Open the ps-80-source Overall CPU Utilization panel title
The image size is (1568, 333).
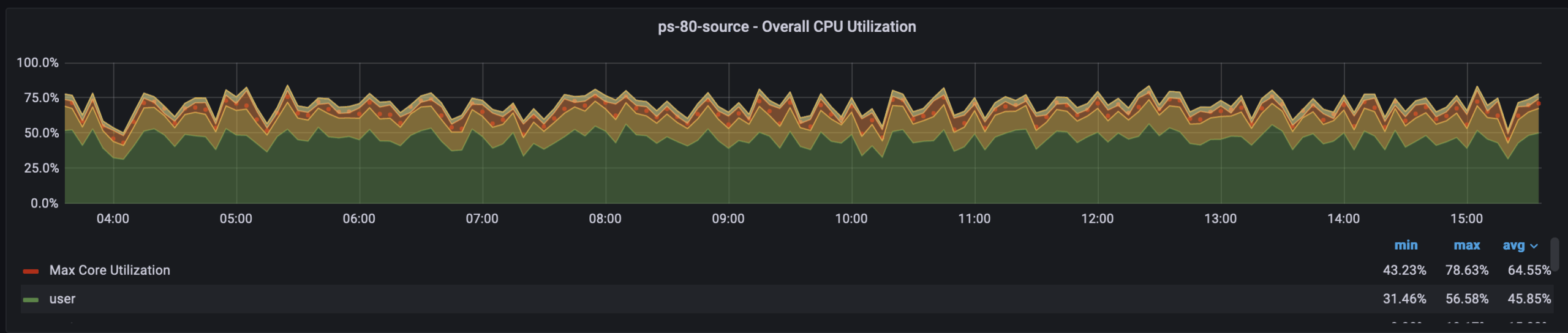786,26
